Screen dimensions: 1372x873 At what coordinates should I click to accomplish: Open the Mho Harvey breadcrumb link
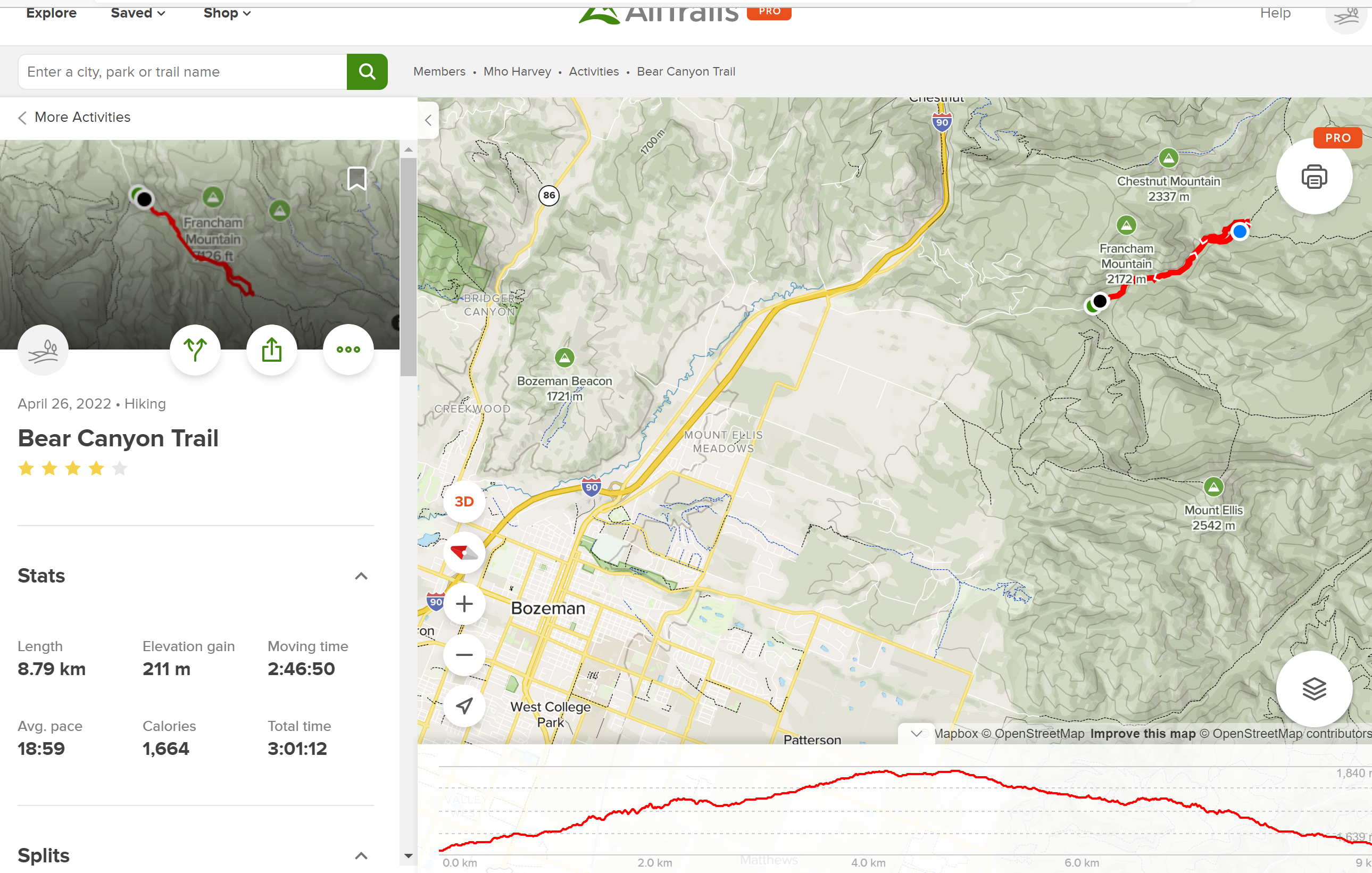(x=517, y=72)
